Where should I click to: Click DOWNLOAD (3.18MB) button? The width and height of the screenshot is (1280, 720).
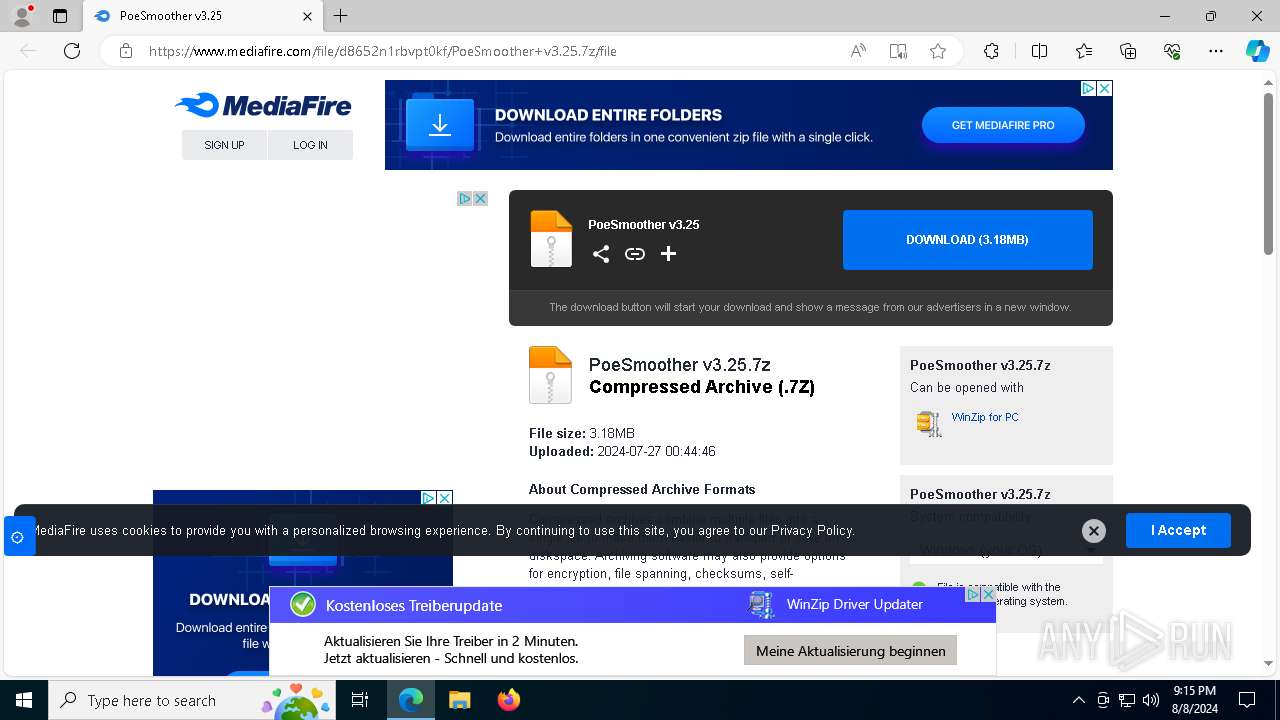tap(967, 240)
